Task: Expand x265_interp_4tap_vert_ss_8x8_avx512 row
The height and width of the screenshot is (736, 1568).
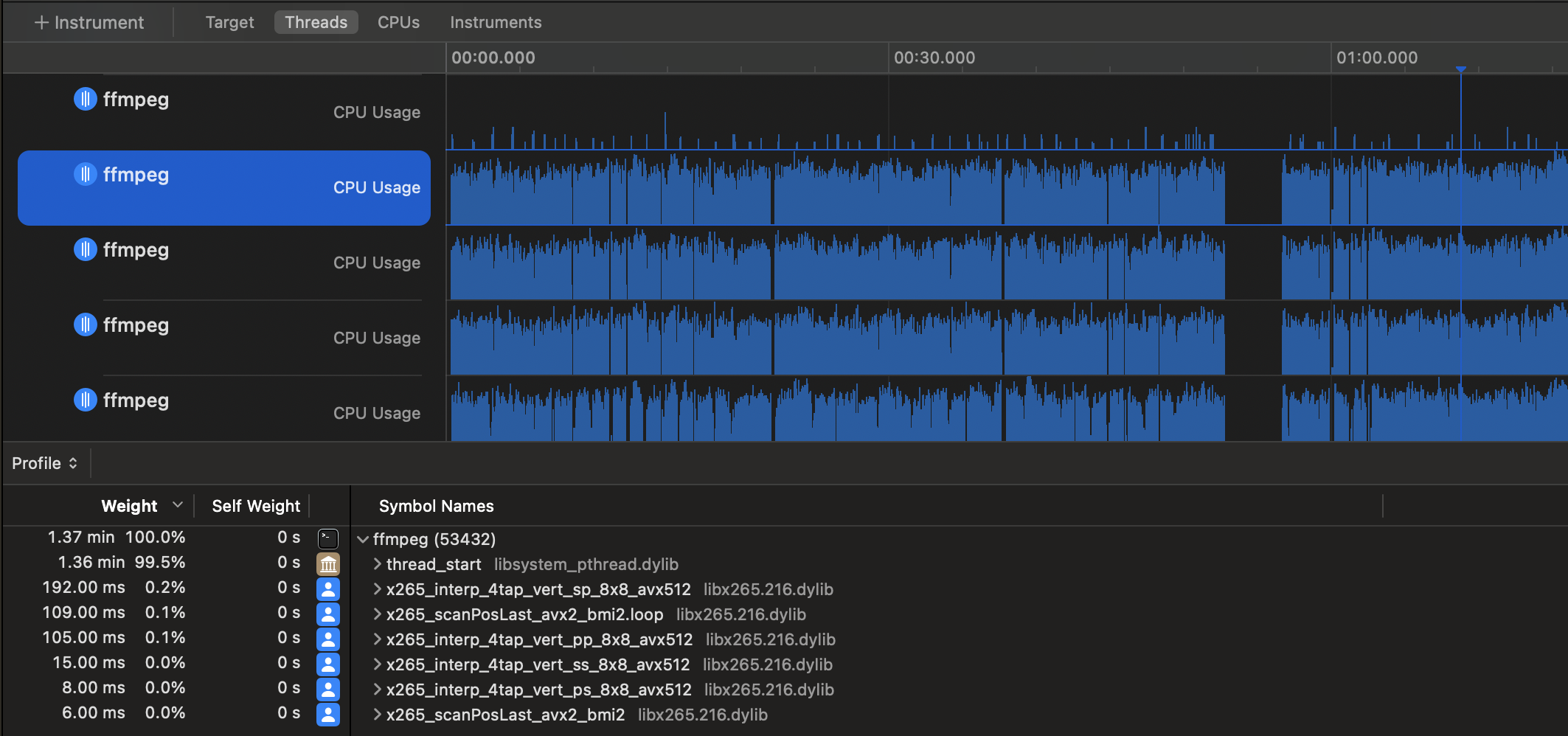Action: pyautogui.click(x=377, y=664)
